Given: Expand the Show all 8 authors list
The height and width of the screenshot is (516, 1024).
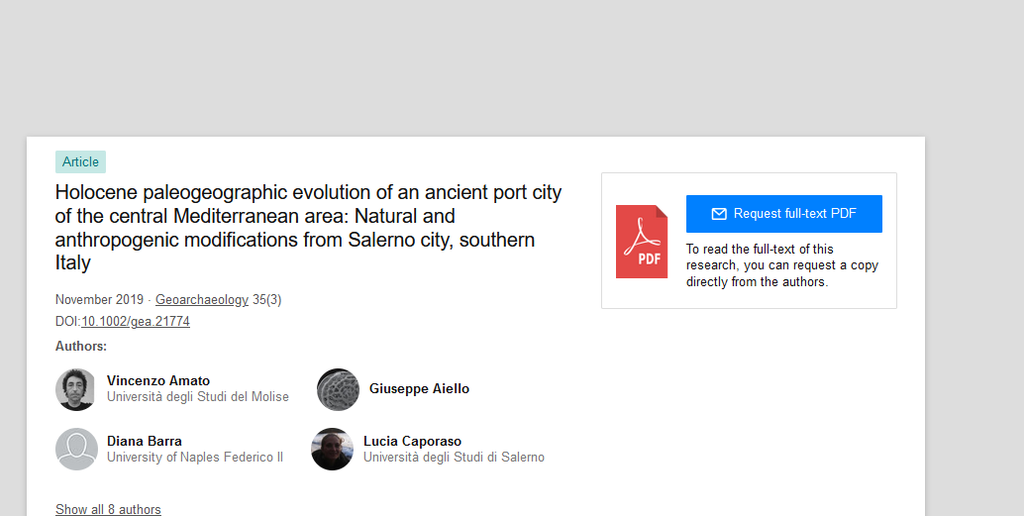Looking at the screenshot, I should [108, 509].
